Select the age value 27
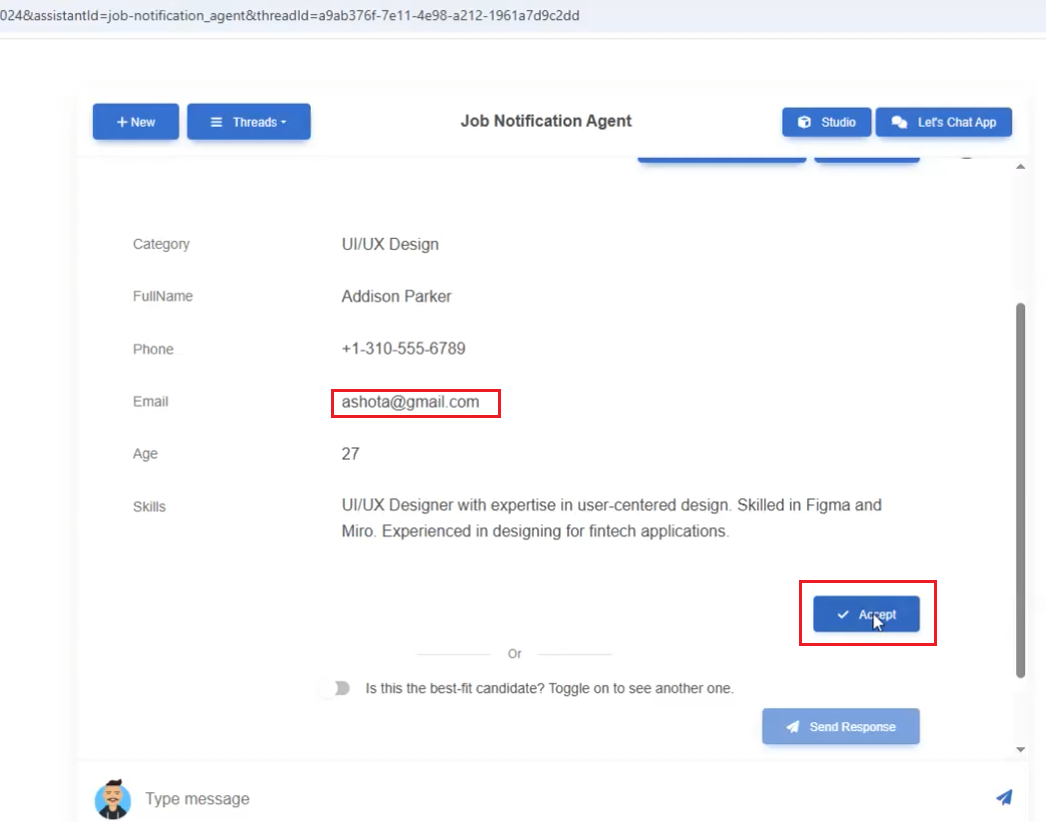This screenshot has height=822, width=1046. click(350, 454)
